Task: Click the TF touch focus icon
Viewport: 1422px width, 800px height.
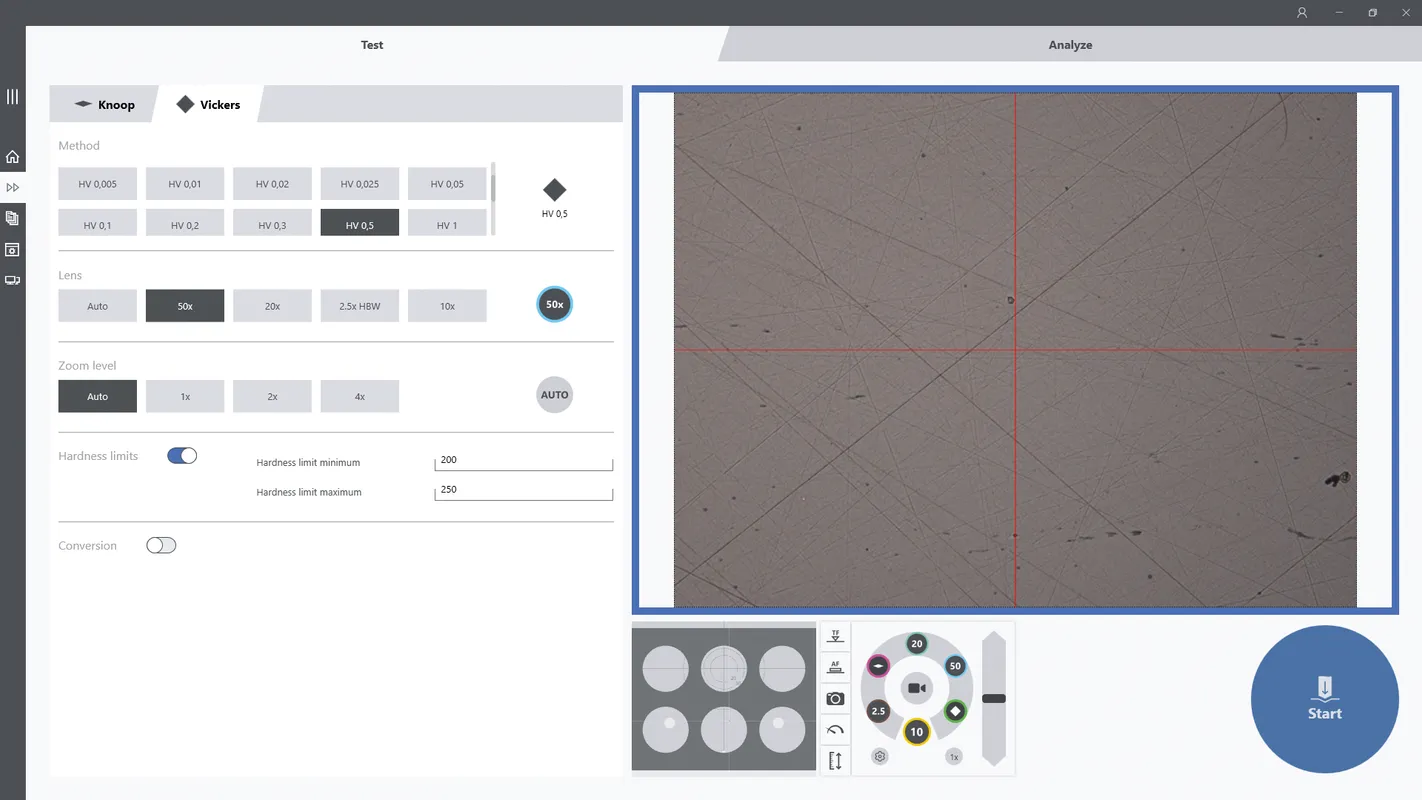Action: click(835, 636)
